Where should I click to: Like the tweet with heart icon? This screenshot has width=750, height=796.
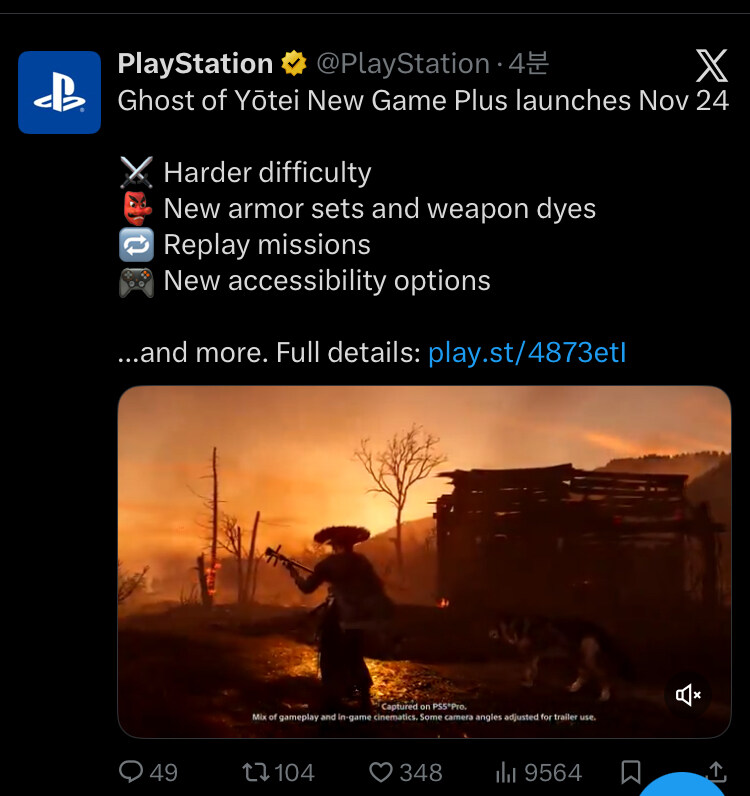click(380, 773)
